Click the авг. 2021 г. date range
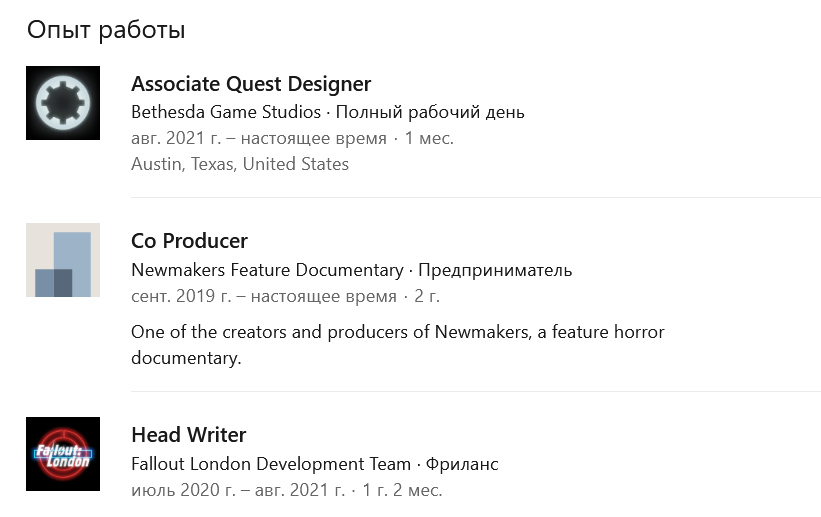Screen dimensions: 821x517 (259, 138)
